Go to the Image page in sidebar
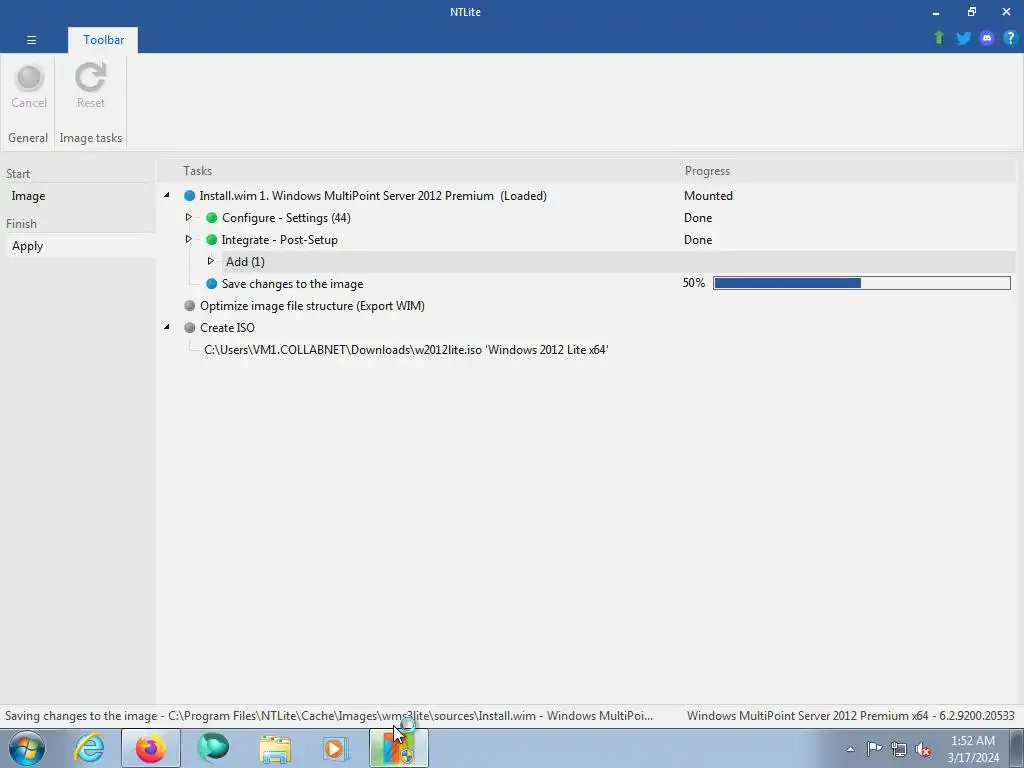1024x768 pixels. [28, 196]
